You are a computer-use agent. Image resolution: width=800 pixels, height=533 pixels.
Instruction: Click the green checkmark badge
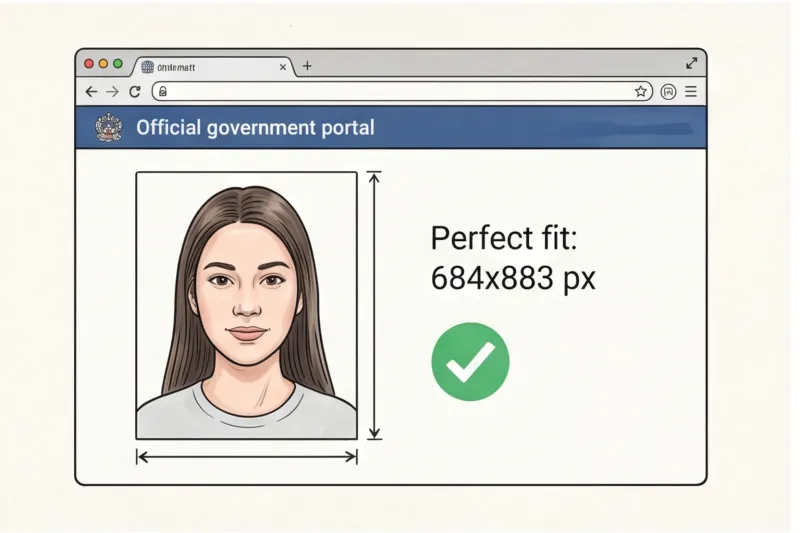470,362
